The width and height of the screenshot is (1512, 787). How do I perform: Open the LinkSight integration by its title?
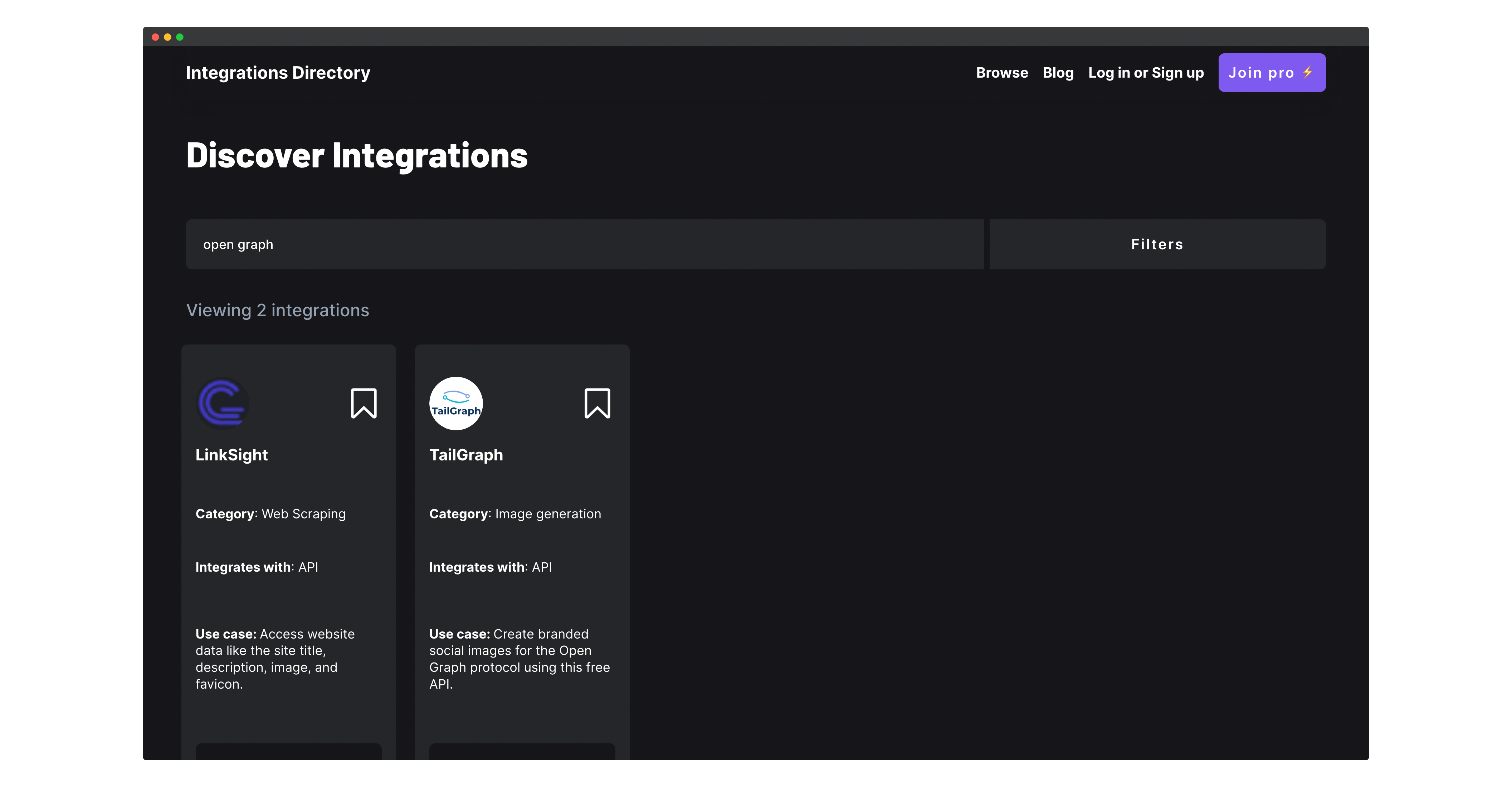231,455
